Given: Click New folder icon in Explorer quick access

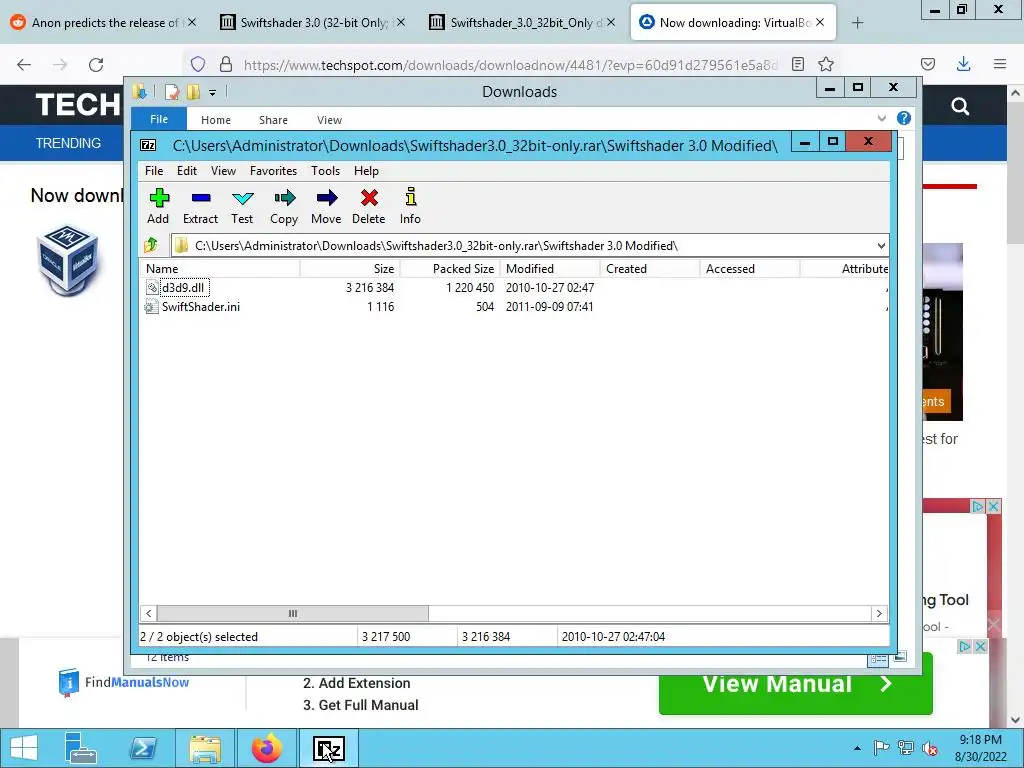Looking at the screenshot, I should point(193,92).
